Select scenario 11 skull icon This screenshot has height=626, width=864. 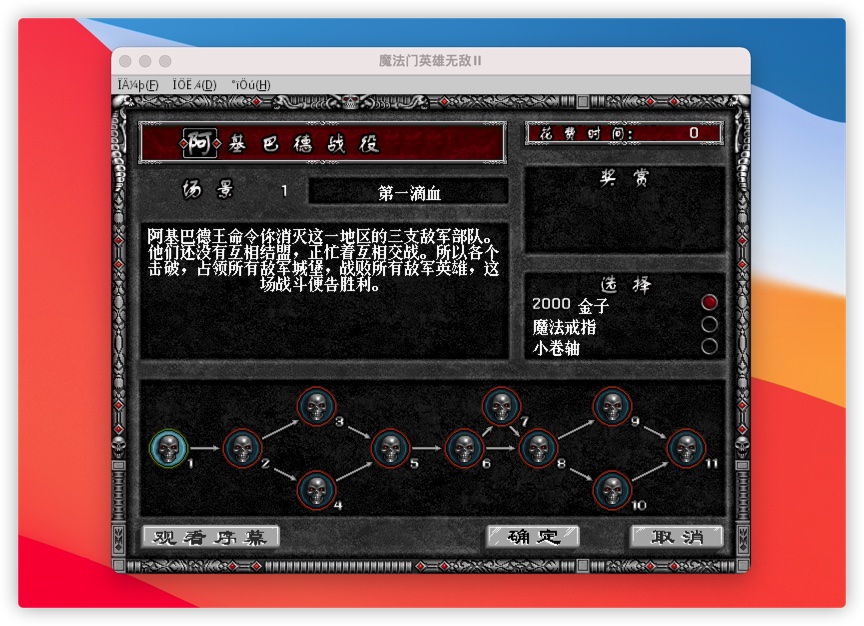click(687, 448)
